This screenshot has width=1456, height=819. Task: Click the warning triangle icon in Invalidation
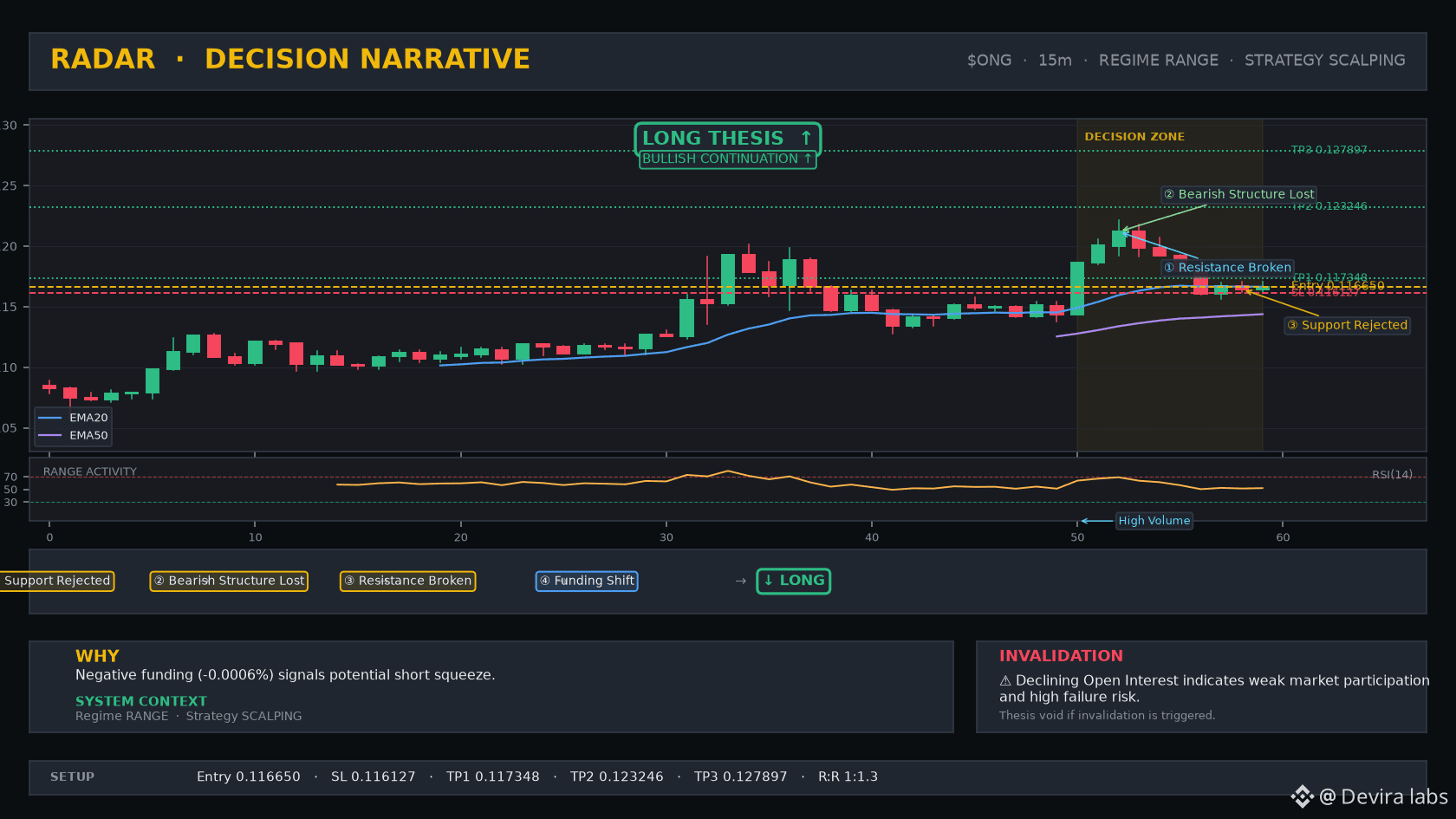click(x=1005, y=681)
